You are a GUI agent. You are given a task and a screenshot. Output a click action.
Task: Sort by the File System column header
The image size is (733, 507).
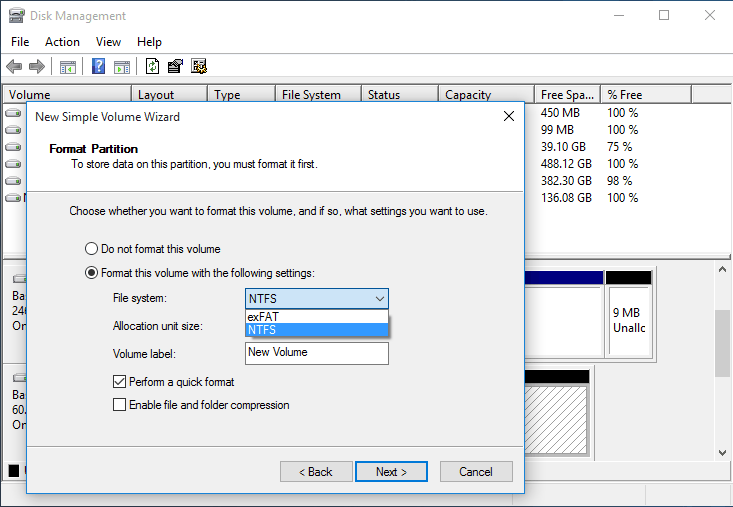tap(318, 94)
